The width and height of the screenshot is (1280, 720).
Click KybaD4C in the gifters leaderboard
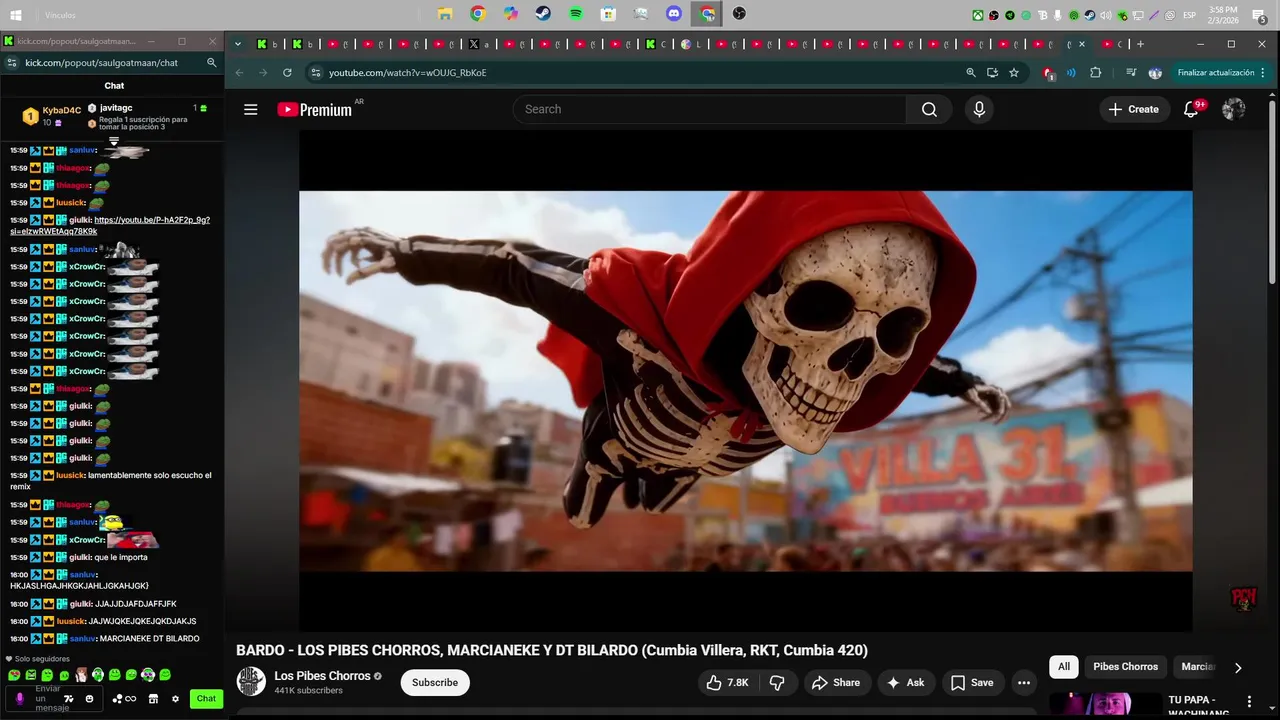[62, 111]
